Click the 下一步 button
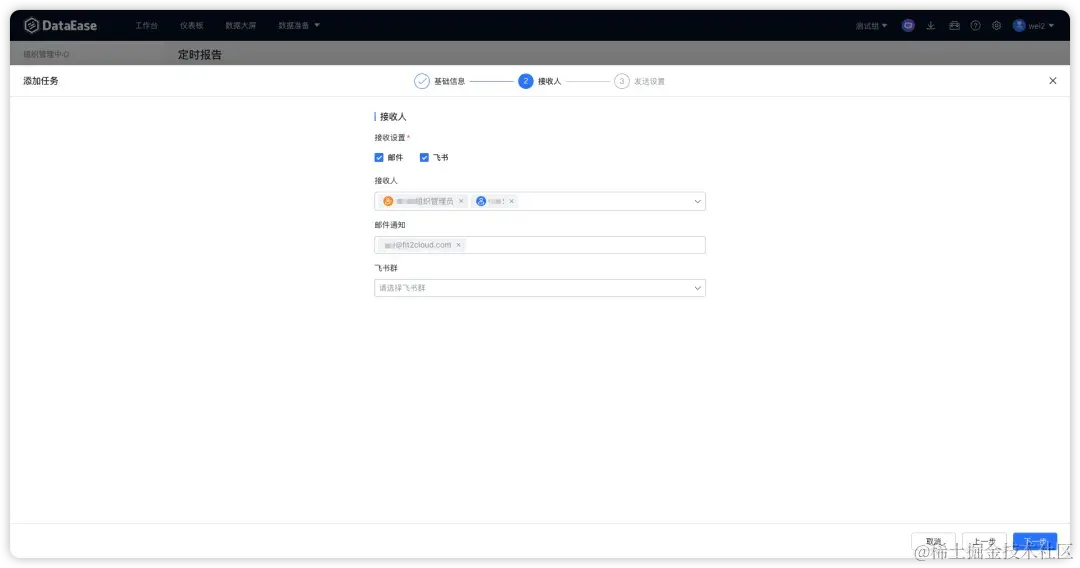 (x=1035, y=542)
